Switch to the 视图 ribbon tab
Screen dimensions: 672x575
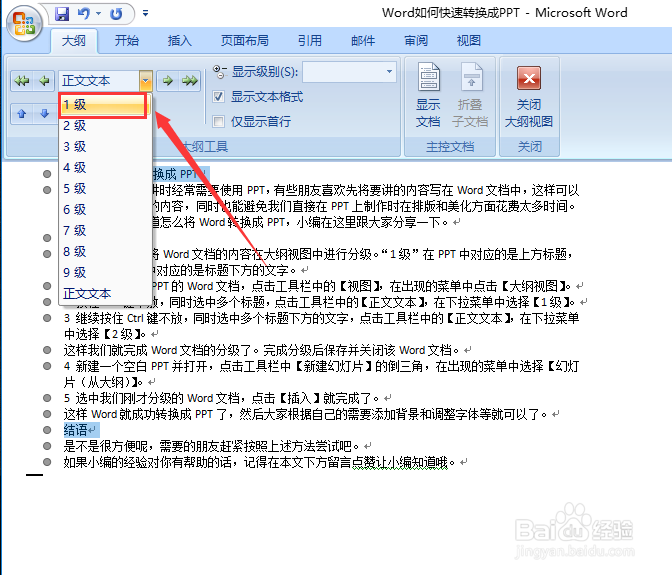coord(469,41)
